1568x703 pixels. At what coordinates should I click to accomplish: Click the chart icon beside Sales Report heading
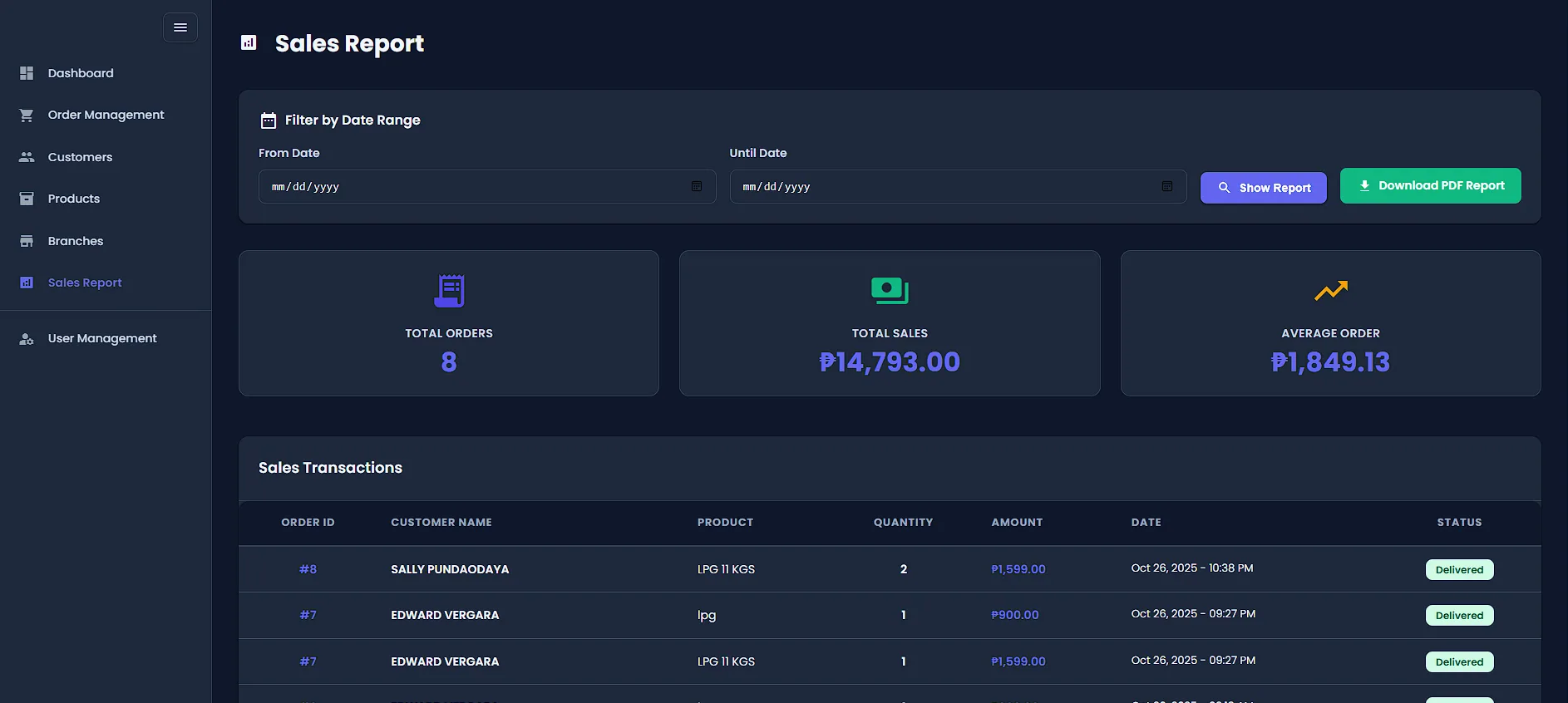point(249,42)
